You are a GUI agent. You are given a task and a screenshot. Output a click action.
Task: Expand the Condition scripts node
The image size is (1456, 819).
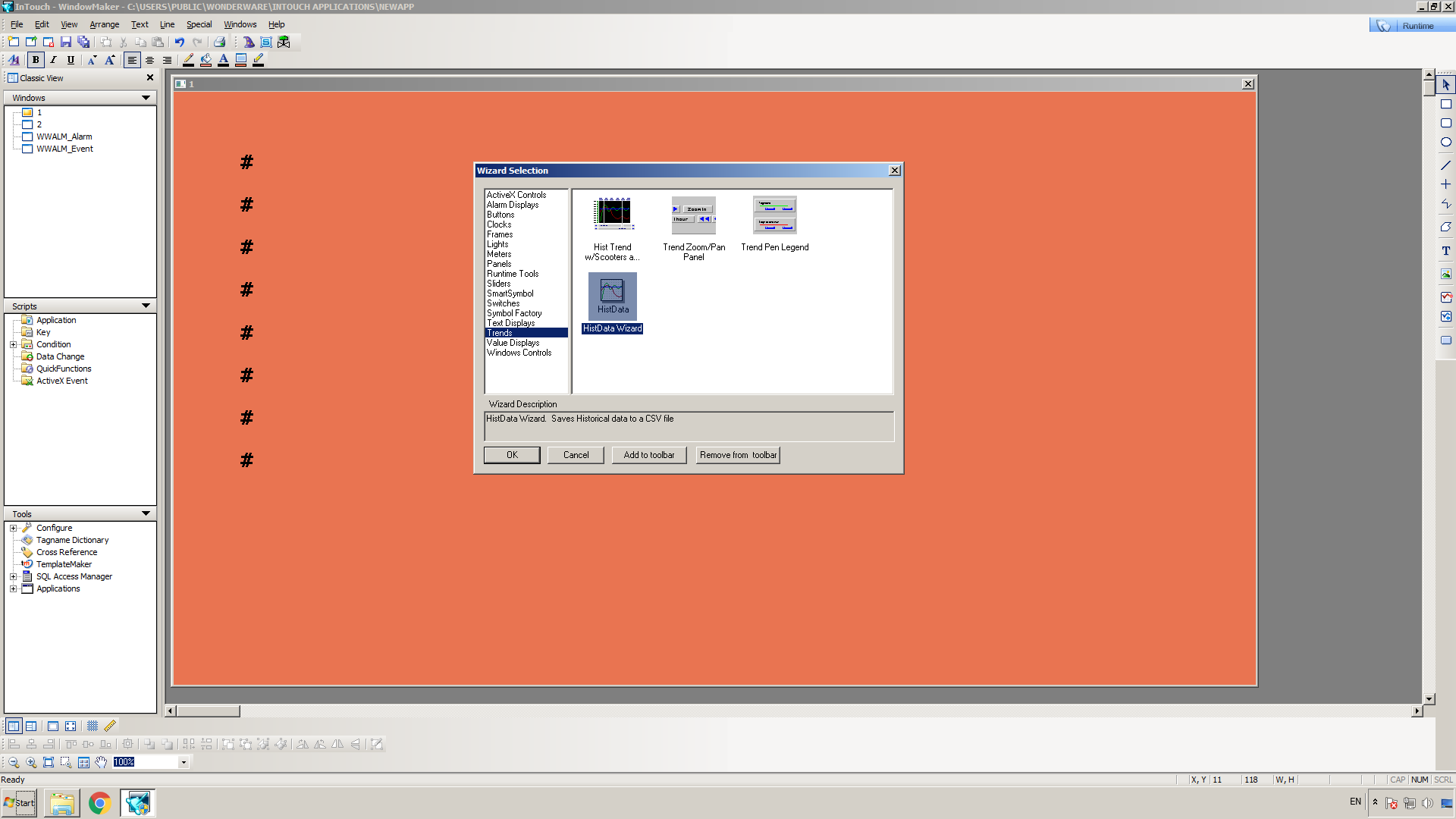coord(13,344)
